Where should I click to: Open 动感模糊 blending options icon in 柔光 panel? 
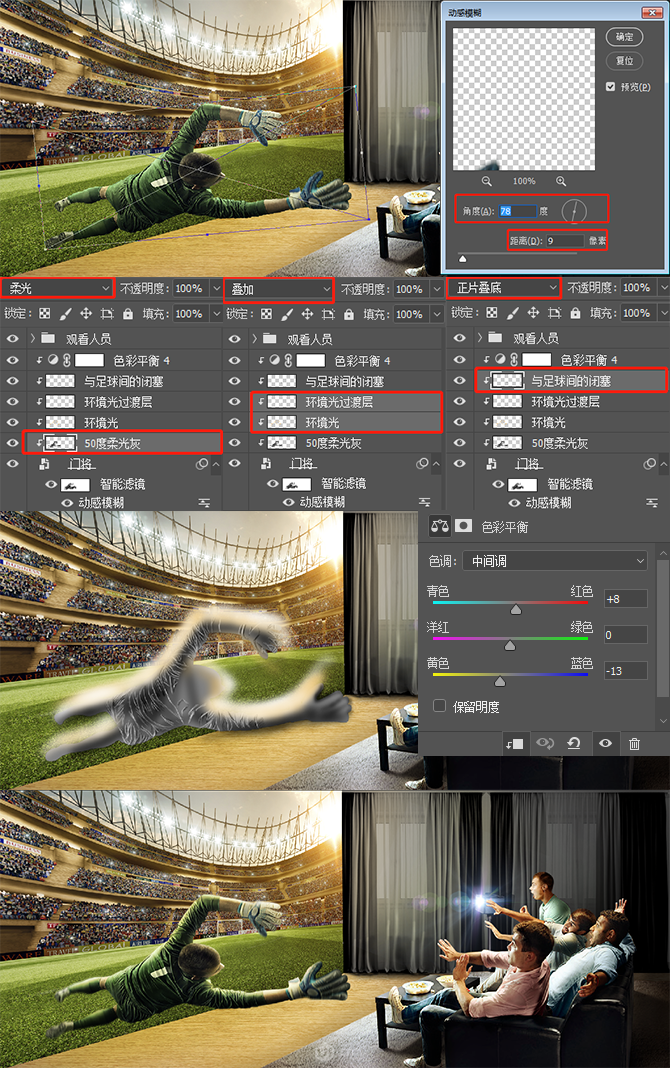coord(204,503)
